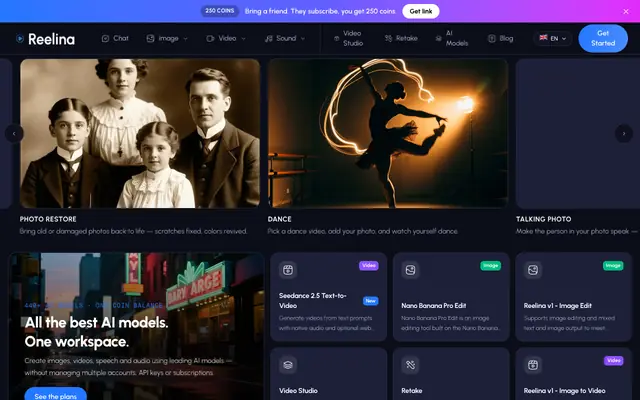Click the Video Studio card icon
The width and height of the screenshot is (640, 400).
pyautogui.click(x=288, y=365)
